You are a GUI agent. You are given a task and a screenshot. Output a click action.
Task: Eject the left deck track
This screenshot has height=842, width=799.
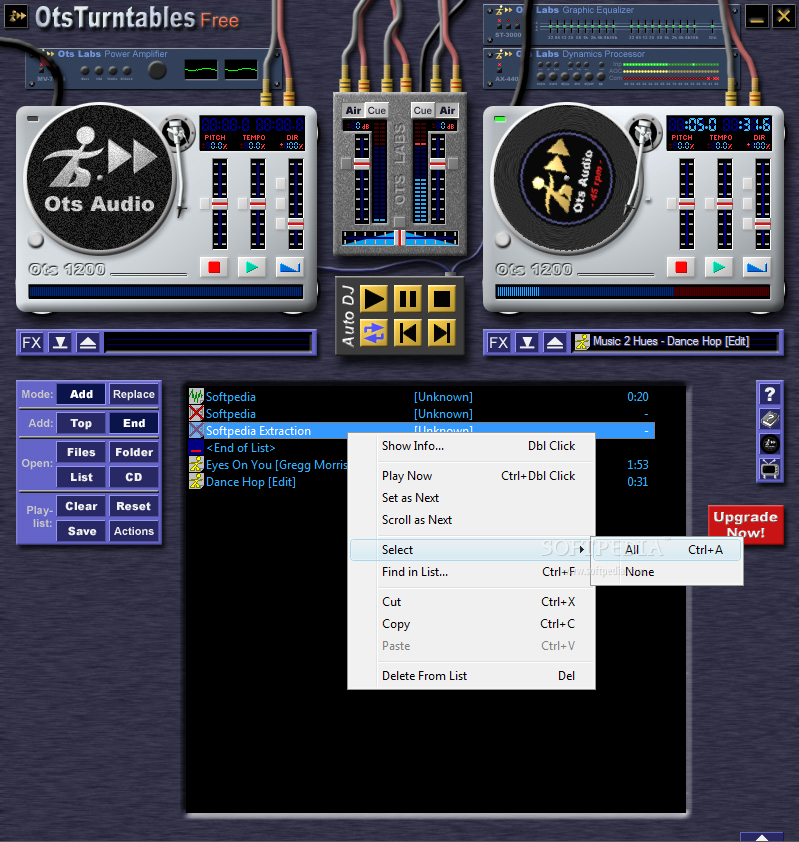88,343
